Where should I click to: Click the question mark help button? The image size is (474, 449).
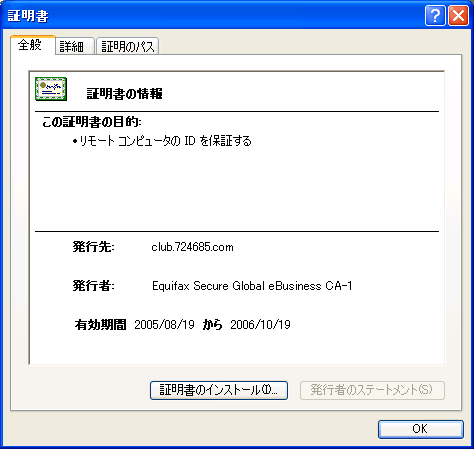(435, 16)
